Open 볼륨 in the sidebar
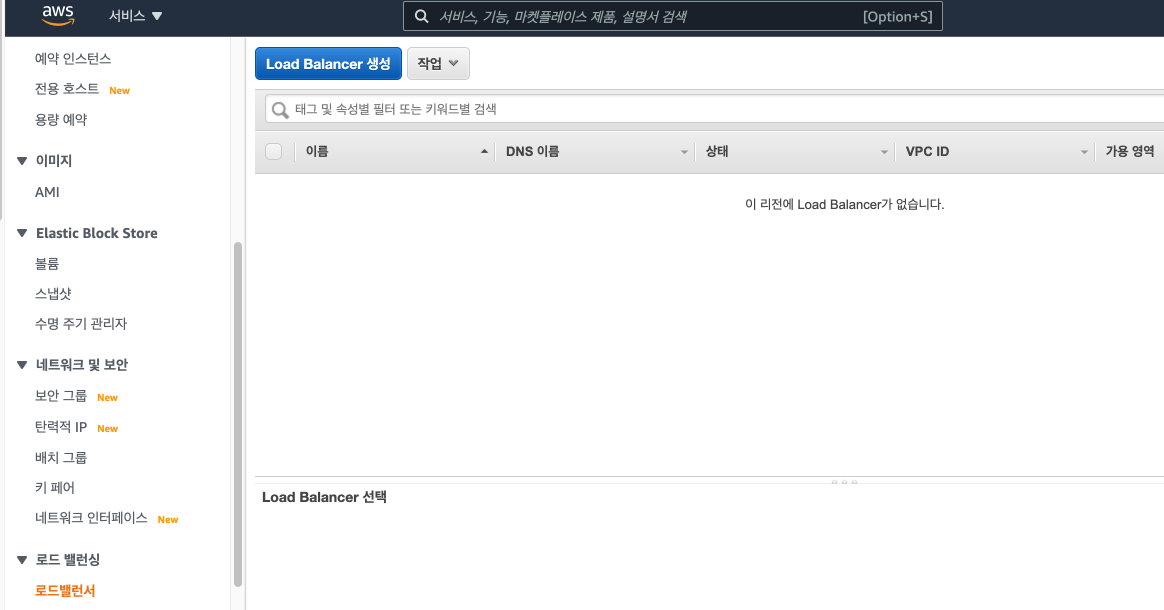1164x610 pixels. pos(47,263)
